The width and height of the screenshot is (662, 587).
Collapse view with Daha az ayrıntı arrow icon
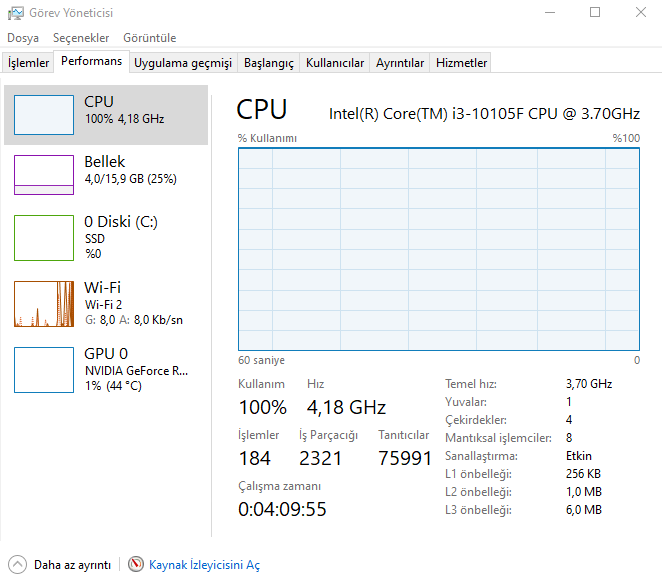coord(17,565)
